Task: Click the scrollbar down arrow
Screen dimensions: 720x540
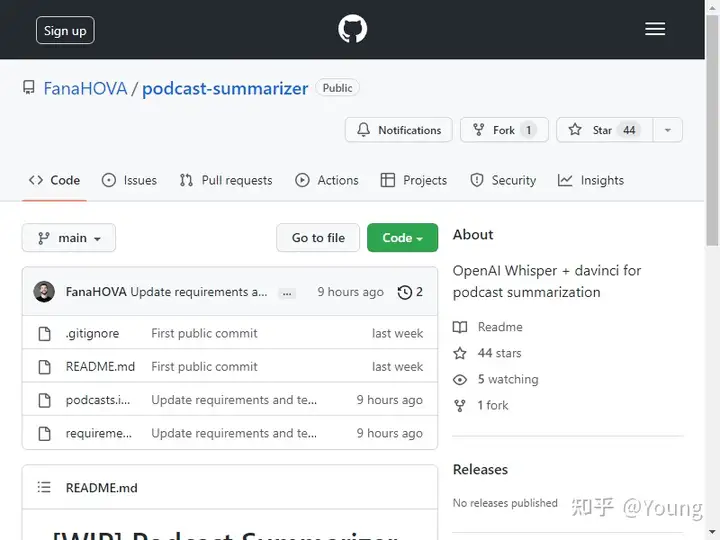Action: point(713,533)
